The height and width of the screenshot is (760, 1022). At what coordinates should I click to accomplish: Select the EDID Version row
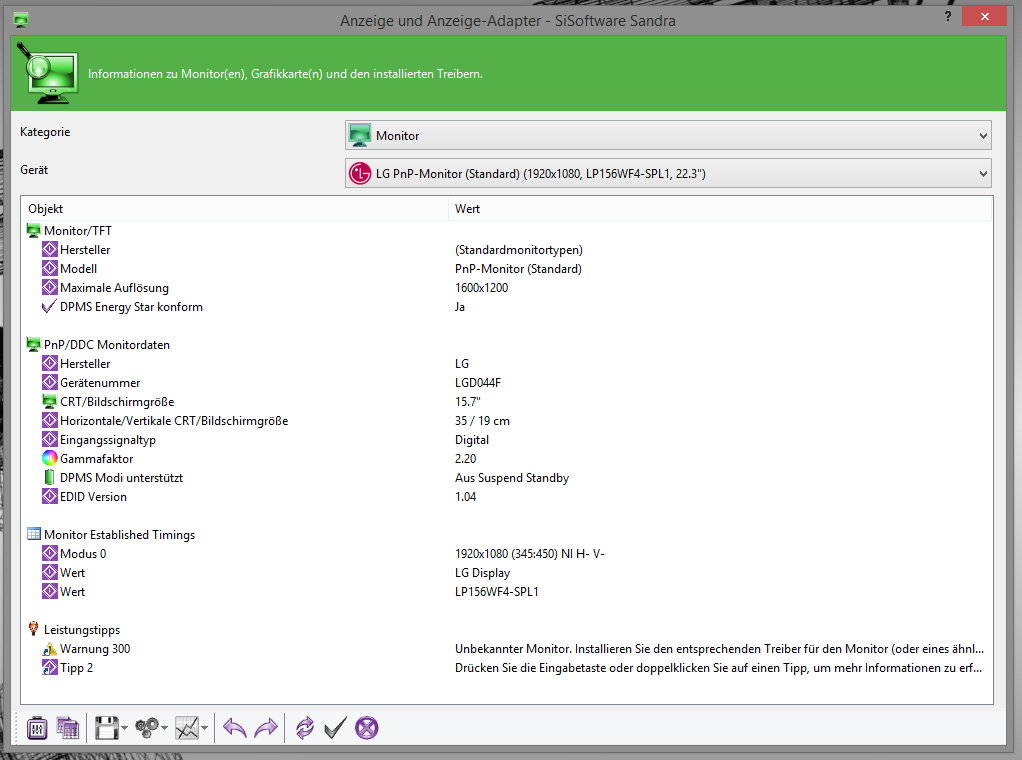click(x=506, y=497)
